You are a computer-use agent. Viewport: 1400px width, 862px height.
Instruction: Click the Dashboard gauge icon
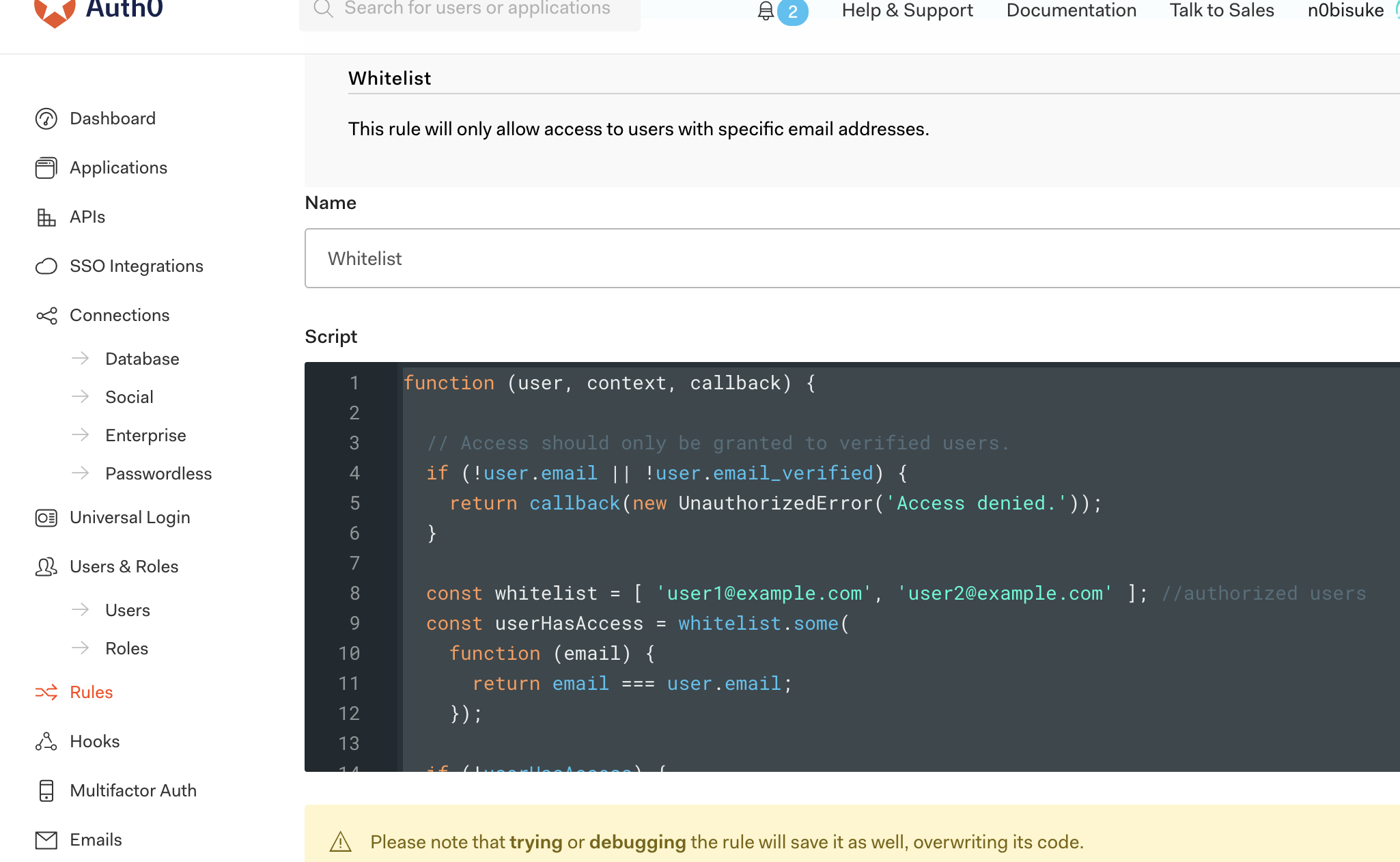[46, 119]
